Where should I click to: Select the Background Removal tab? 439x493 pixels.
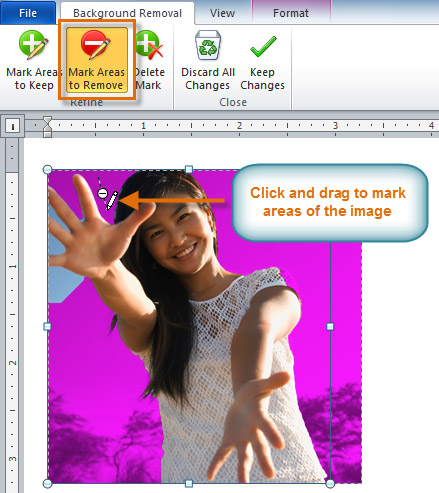click(127, 13)
